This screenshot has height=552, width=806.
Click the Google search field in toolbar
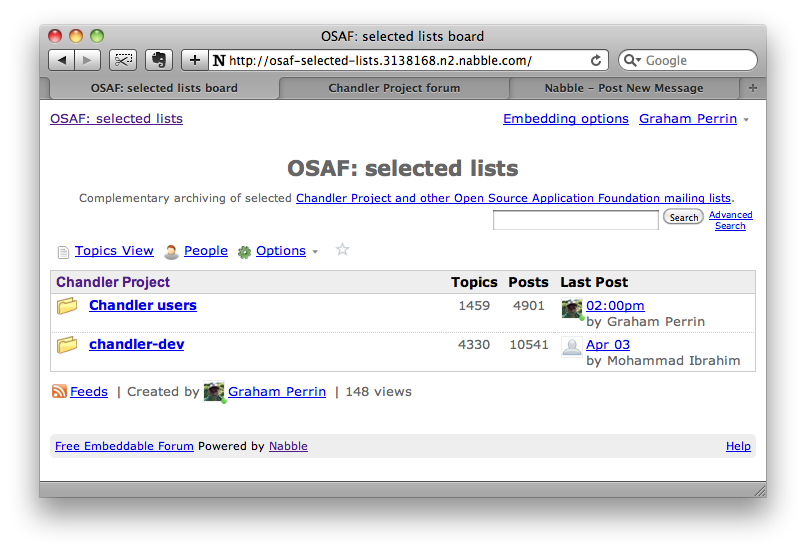(x=695, y=60)
